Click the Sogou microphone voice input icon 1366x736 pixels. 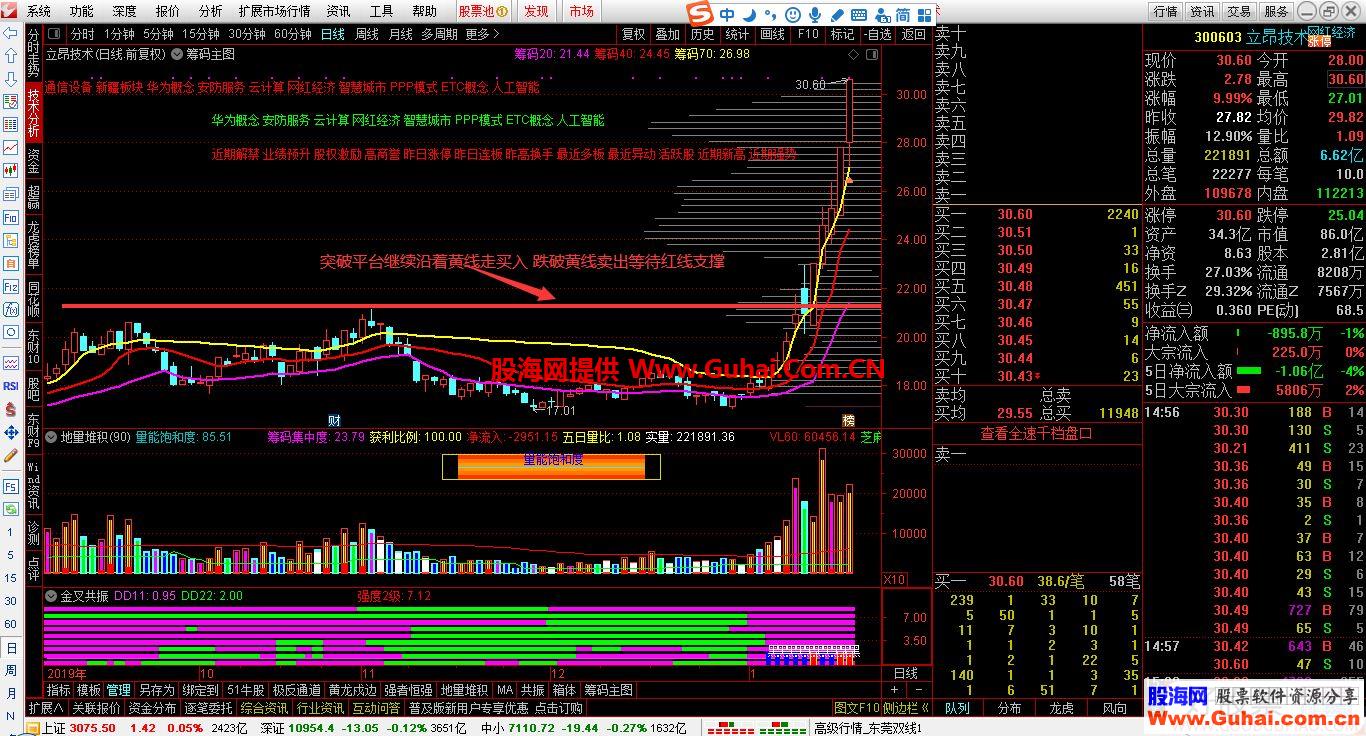click(815, 14)
